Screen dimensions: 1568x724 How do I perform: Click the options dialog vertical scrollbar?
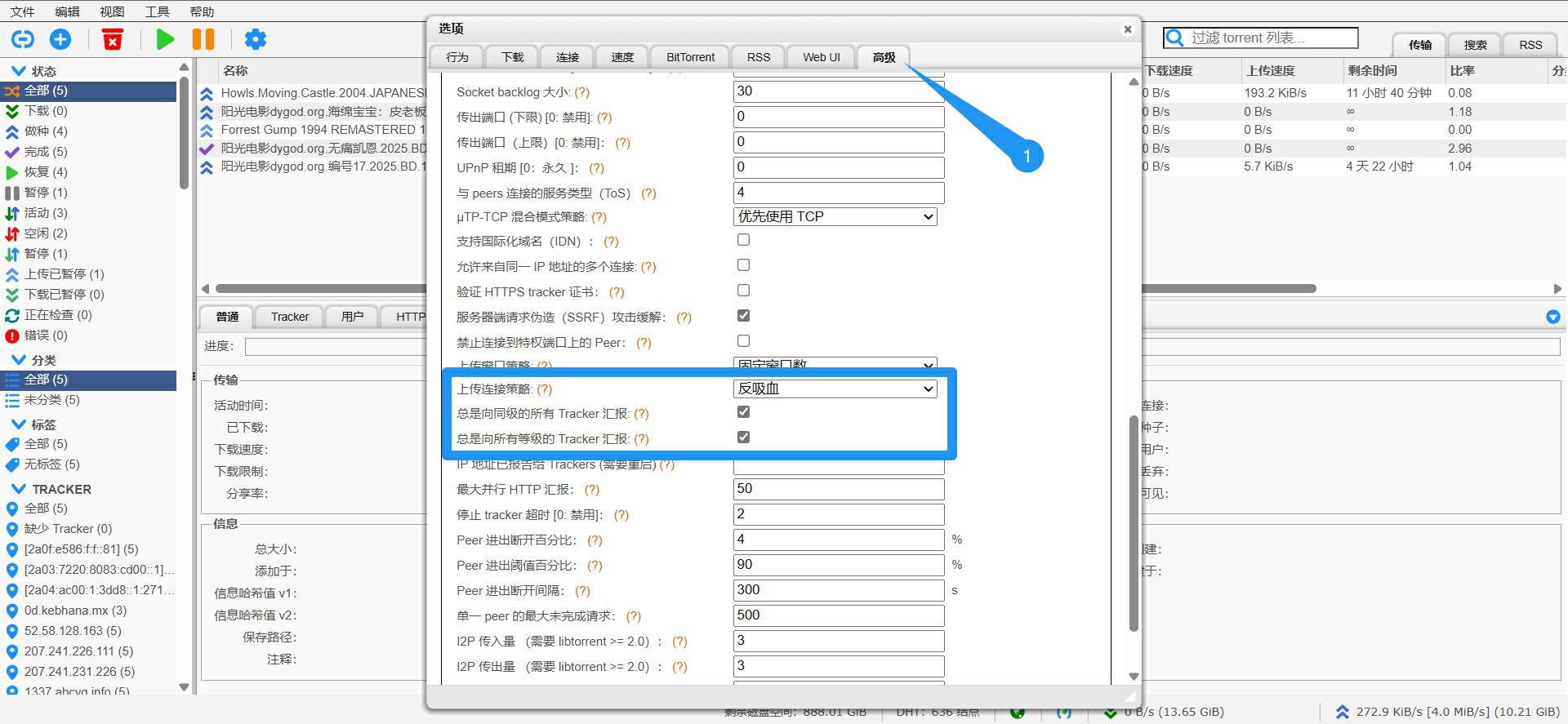(1133, 522)
